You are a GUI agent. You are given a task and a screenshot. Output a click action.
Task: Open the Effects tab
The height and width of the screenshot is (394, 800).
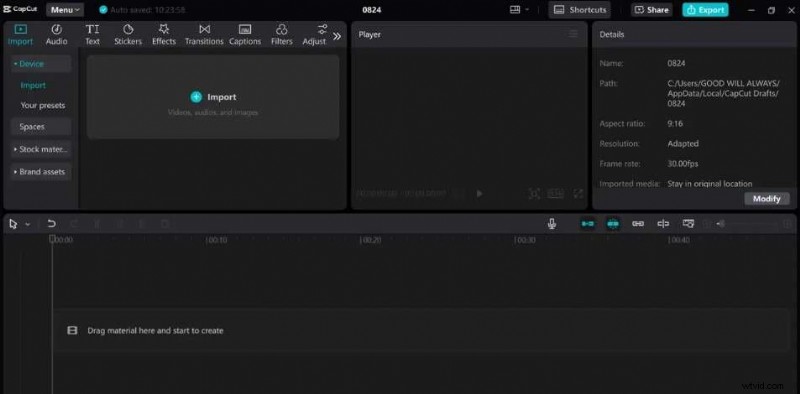[164, 35]
